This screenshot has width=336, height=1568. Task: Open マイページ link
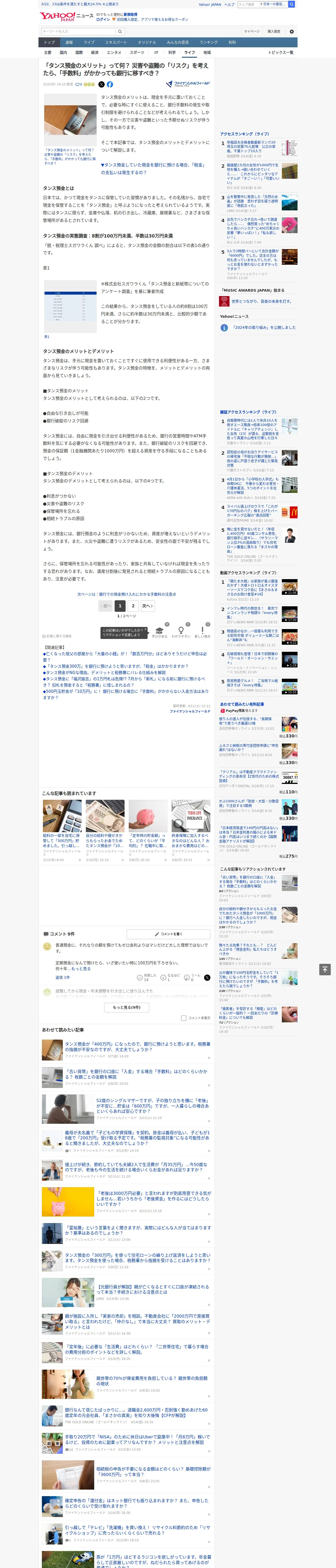[252, 31]
